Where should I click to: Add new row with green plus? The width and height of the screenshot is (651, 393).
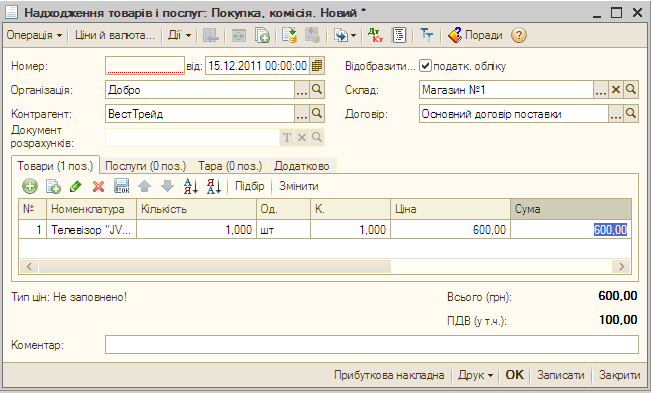click(x=30, y=186)
